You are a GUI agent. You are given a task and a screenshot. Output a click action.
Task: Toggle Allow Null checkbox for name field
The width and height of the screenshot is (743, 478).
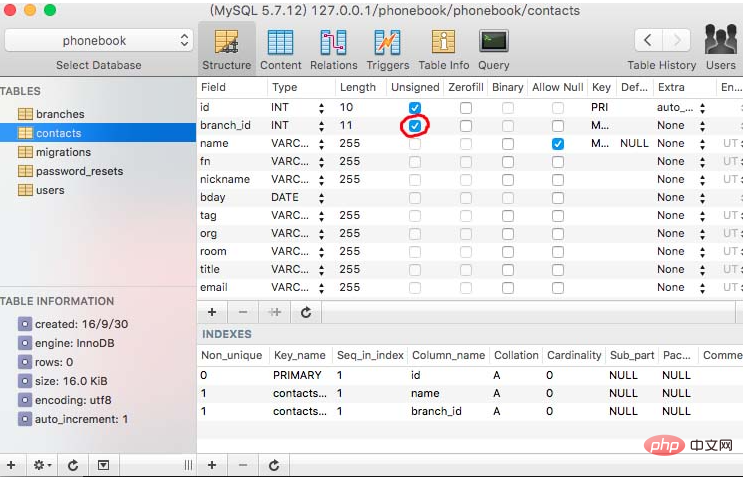pyautogui.click(x=558, y=144)
